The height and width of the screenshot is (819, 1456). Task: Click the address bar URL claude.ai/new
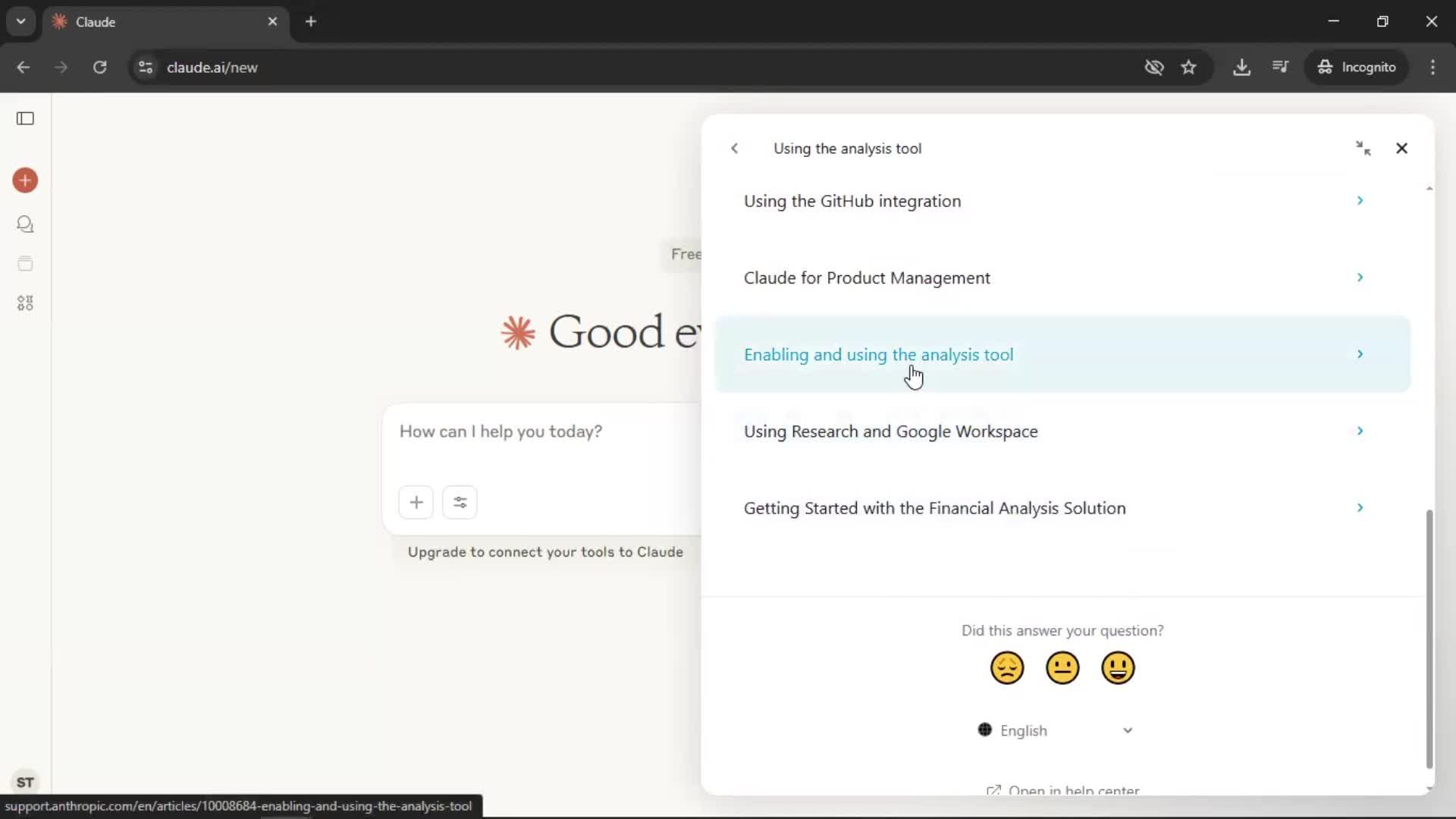click(212, 67)
